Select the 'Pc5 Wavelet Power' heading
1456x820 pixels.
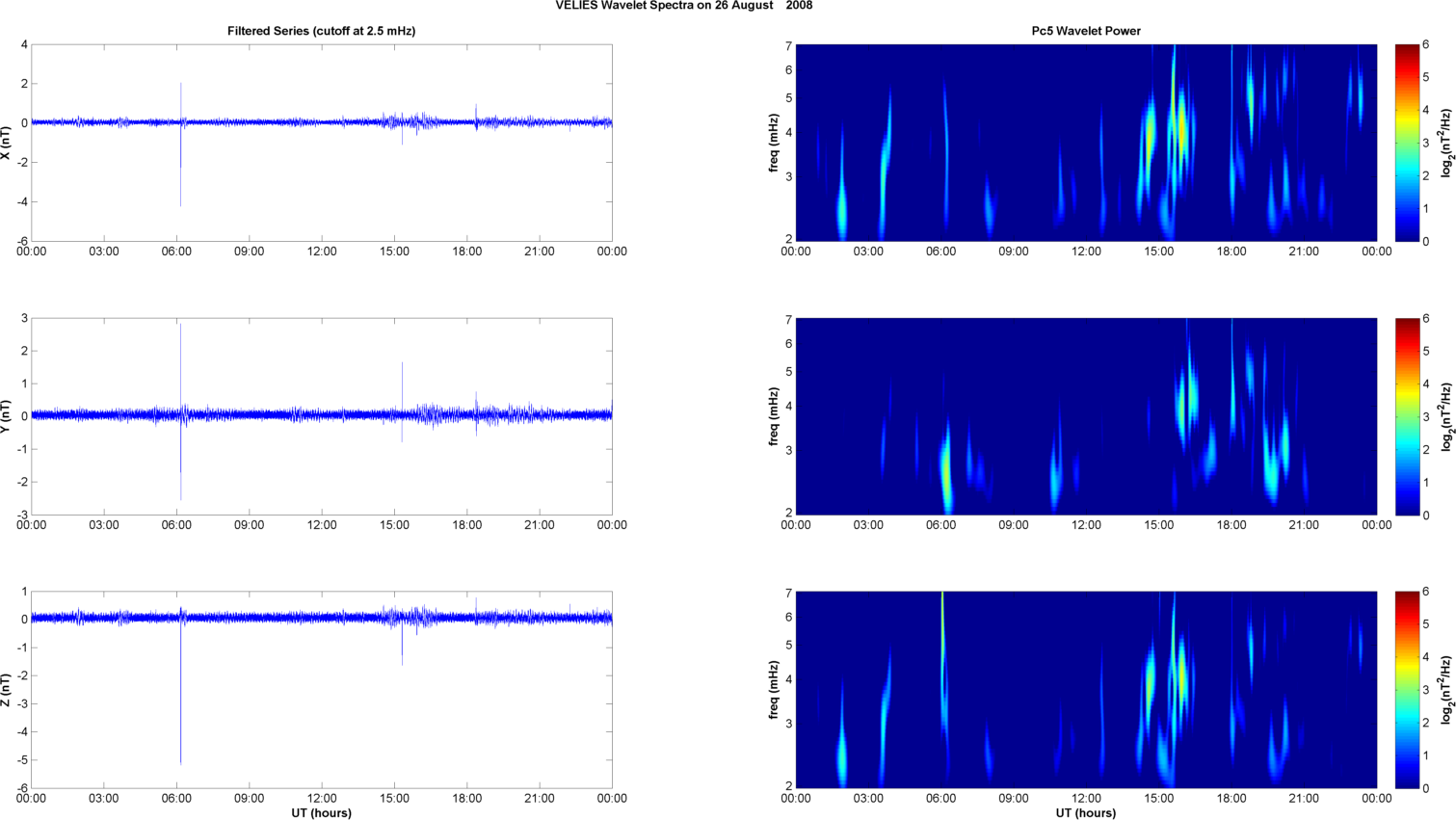pyautogui.click(x=1086, y=31)
